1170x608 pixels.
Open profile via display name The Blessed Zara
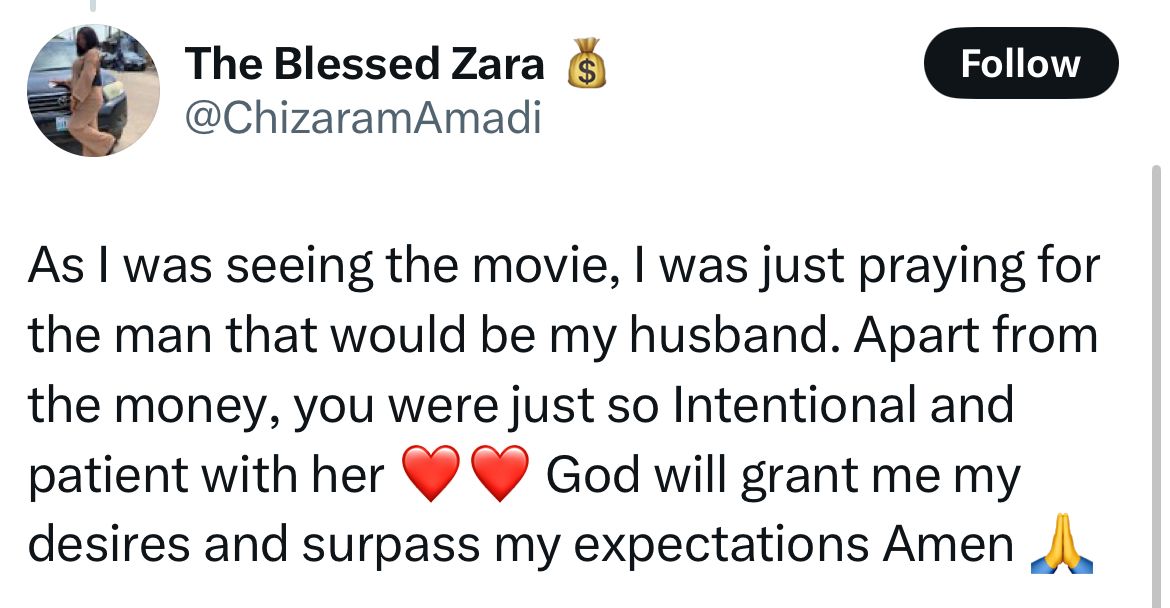click(365, 63)
